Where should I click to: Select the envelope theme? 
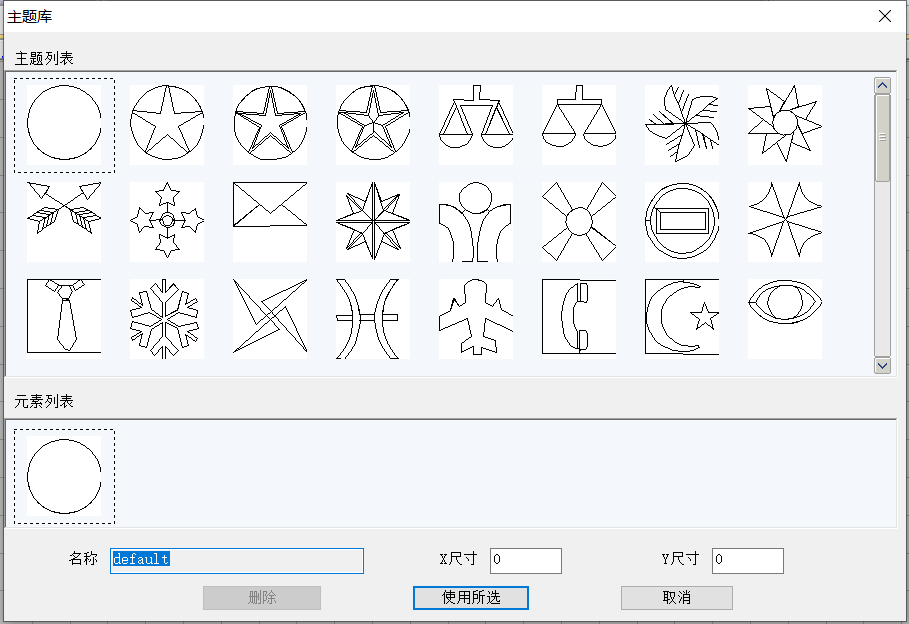[x=270, y=222]
